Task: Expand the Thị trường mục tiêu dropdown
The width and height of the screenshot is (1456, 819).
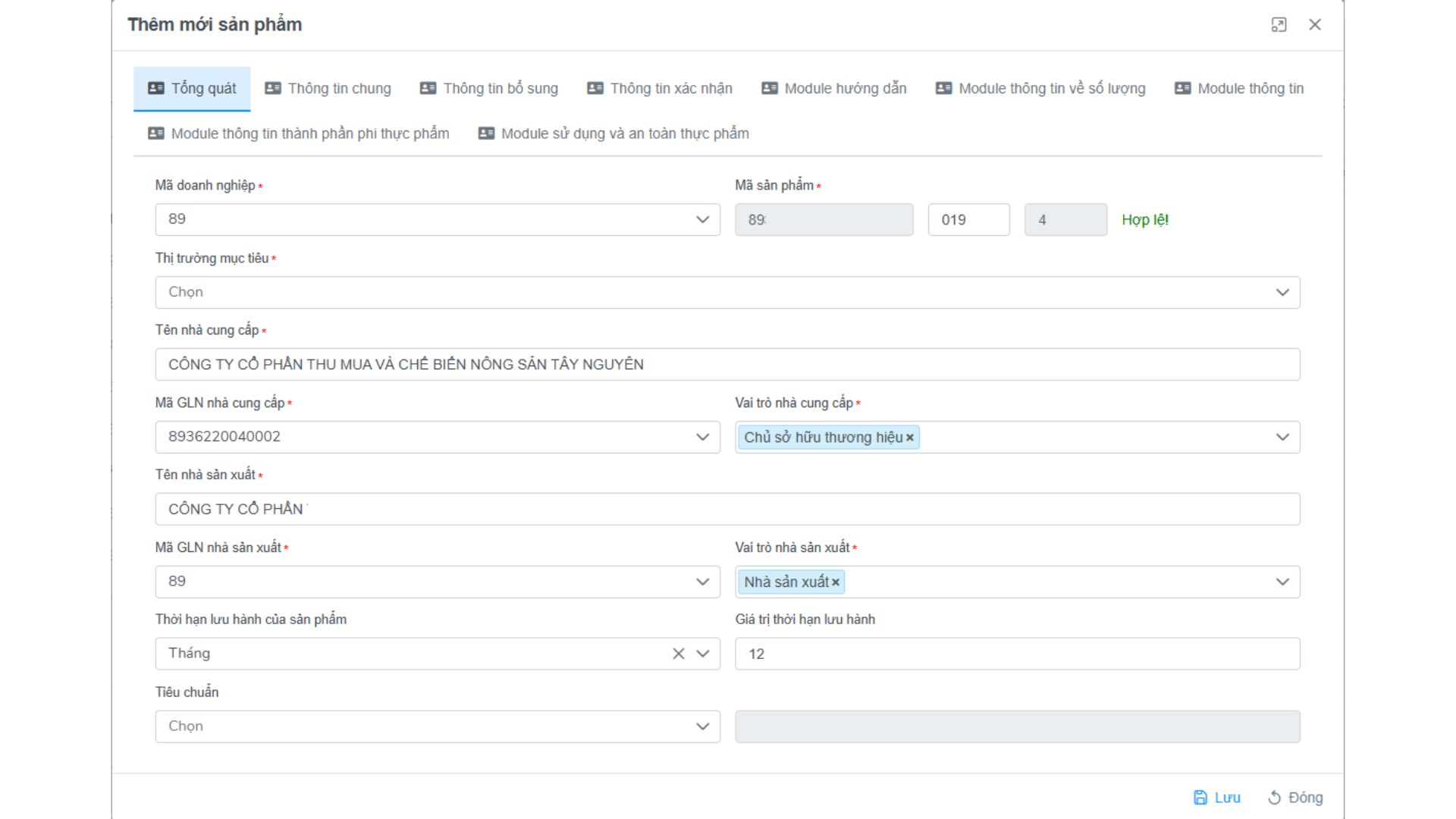Action: tap(1282, 293)
